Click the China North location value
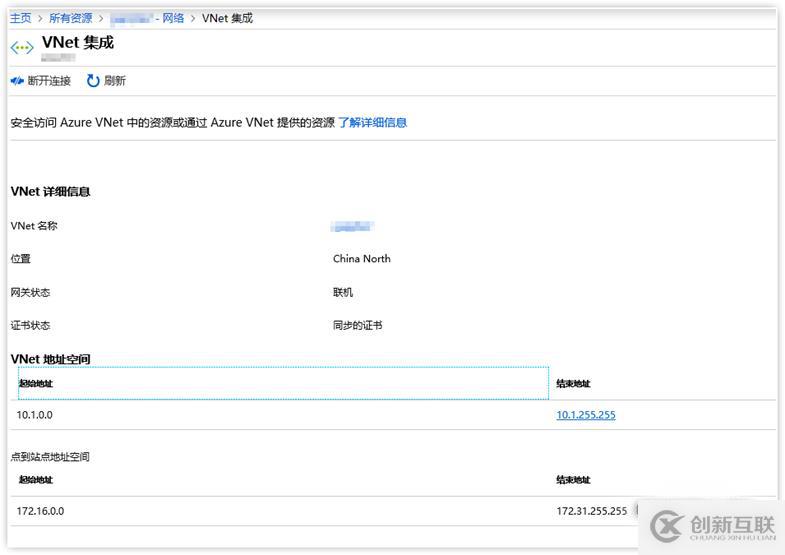 (361, 259)
